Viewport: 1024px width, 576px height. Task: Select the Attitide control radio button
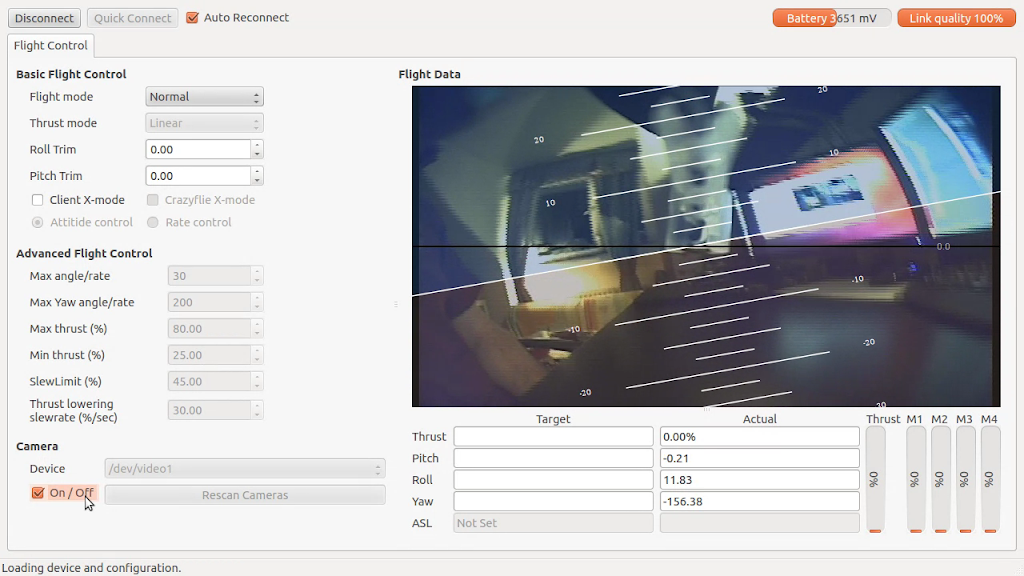(x=37, y=222)
